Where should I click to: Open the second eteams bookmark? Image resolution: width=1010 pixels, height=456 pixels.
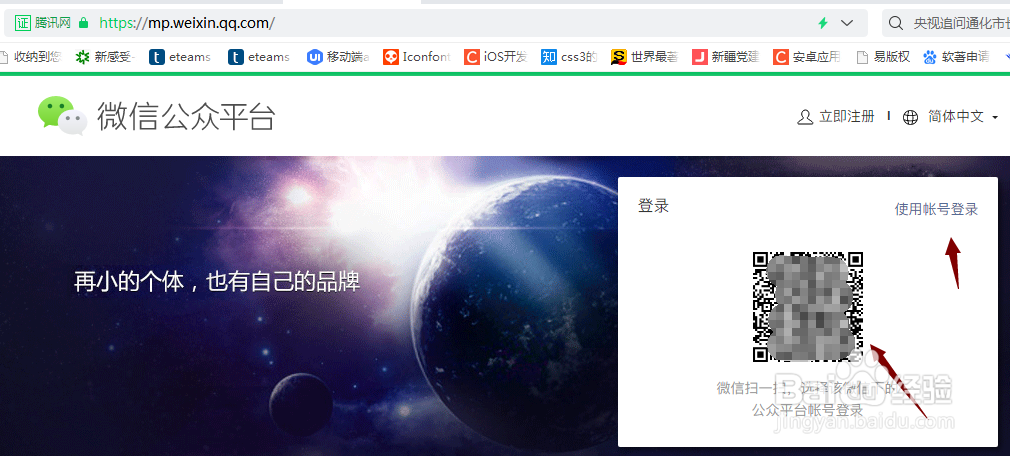pos(259,57)
